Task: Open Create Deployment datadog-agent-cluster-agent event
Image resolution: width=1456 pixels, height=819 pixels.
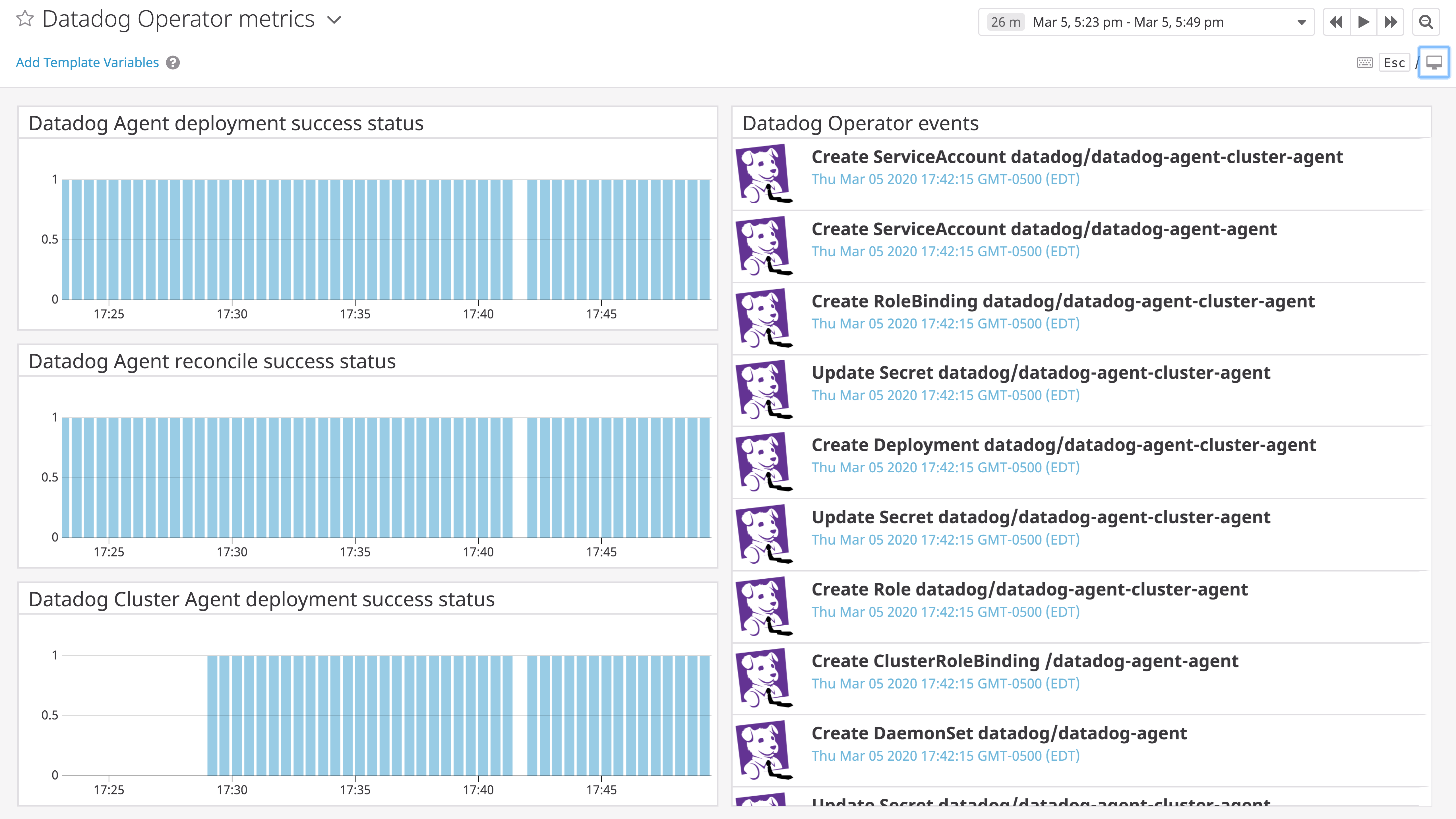Action: click(1063, 445)
